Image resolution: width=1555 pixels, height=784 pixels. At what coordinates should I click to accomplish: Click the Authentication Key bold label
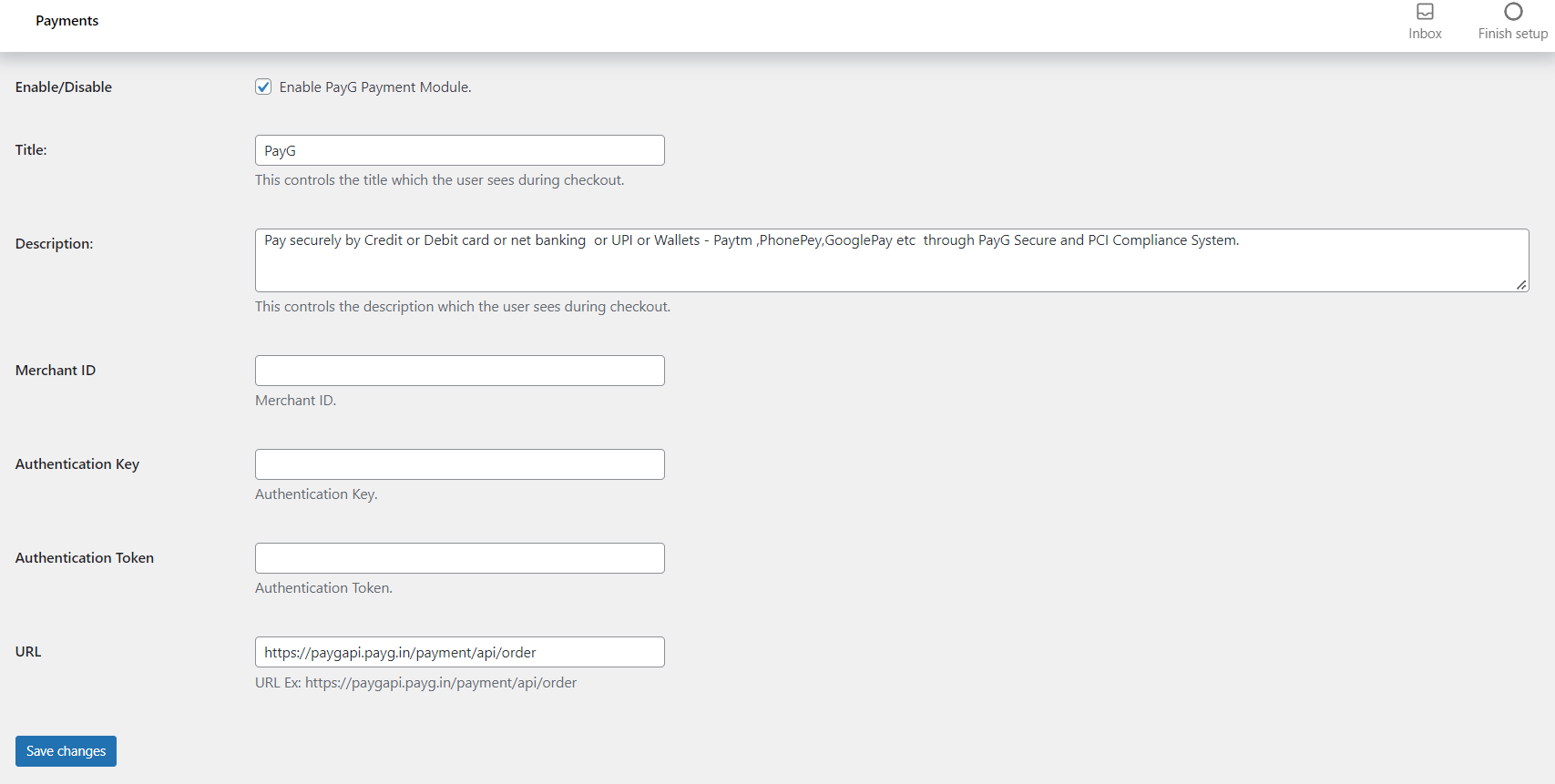pyautogui.click(x=77, y=464)
